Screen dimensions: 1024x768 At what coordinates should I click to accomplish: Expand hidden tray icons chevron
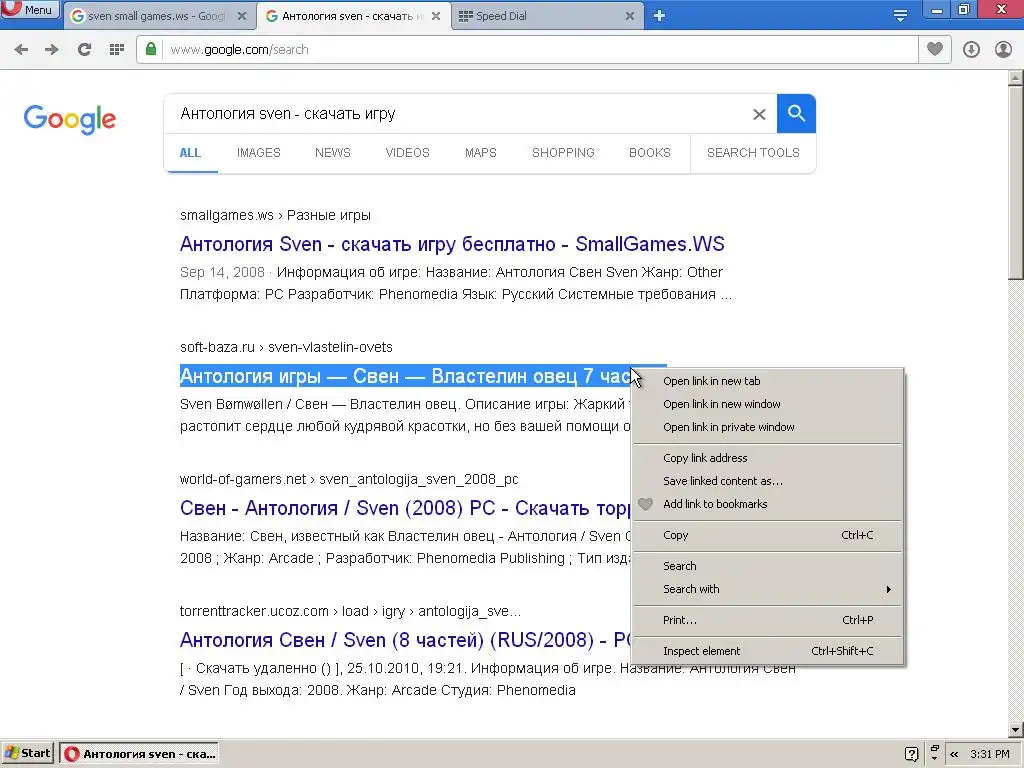955,754
